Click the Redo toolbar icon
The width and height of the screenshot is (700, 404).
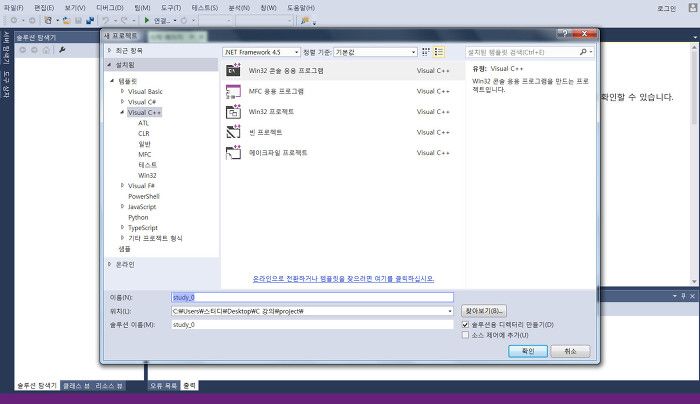[x=124, y=20]
